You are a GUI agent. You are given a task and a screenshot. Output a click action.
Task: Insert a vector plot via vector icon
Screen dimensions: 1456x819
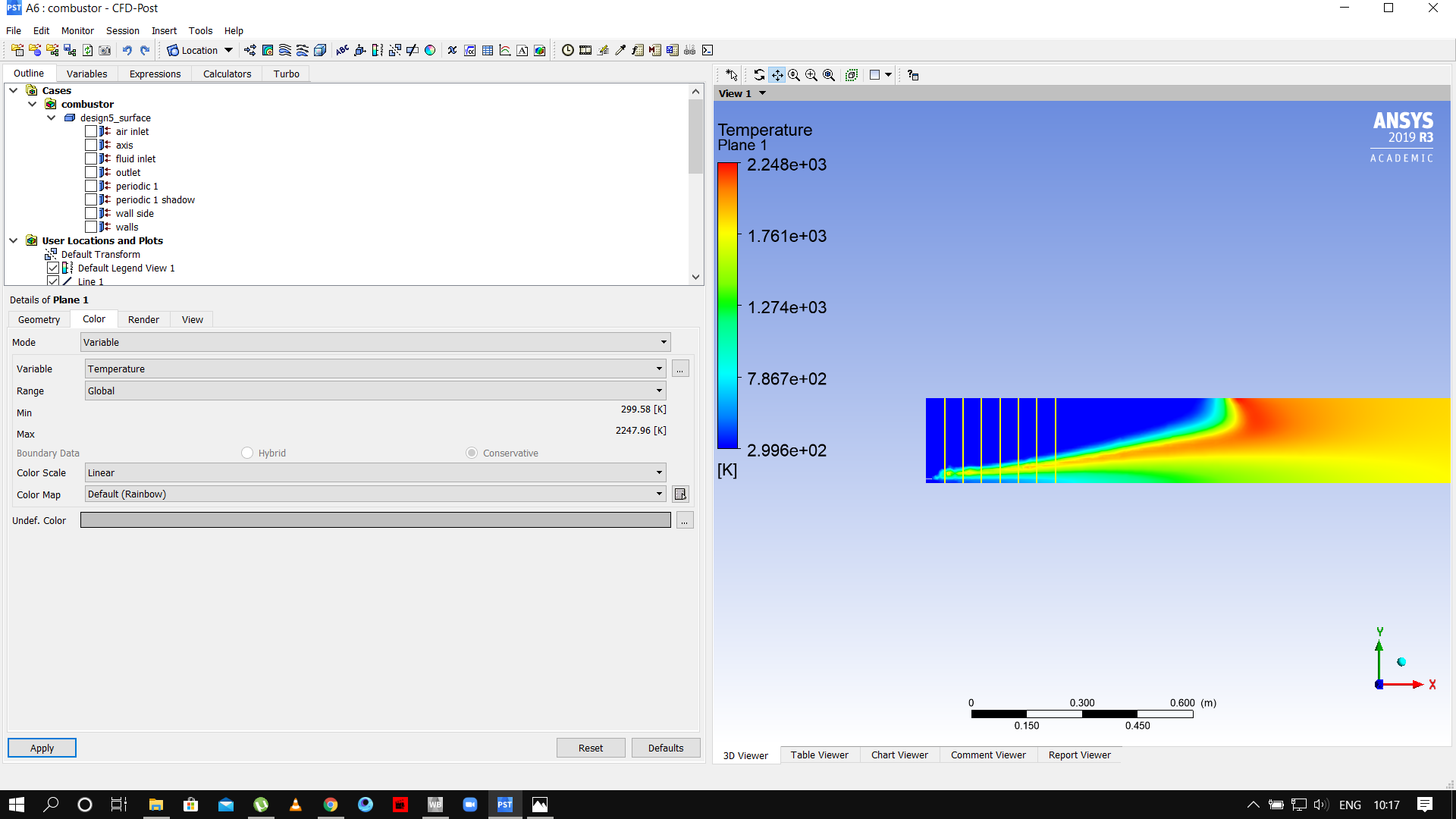click(249, 50)
